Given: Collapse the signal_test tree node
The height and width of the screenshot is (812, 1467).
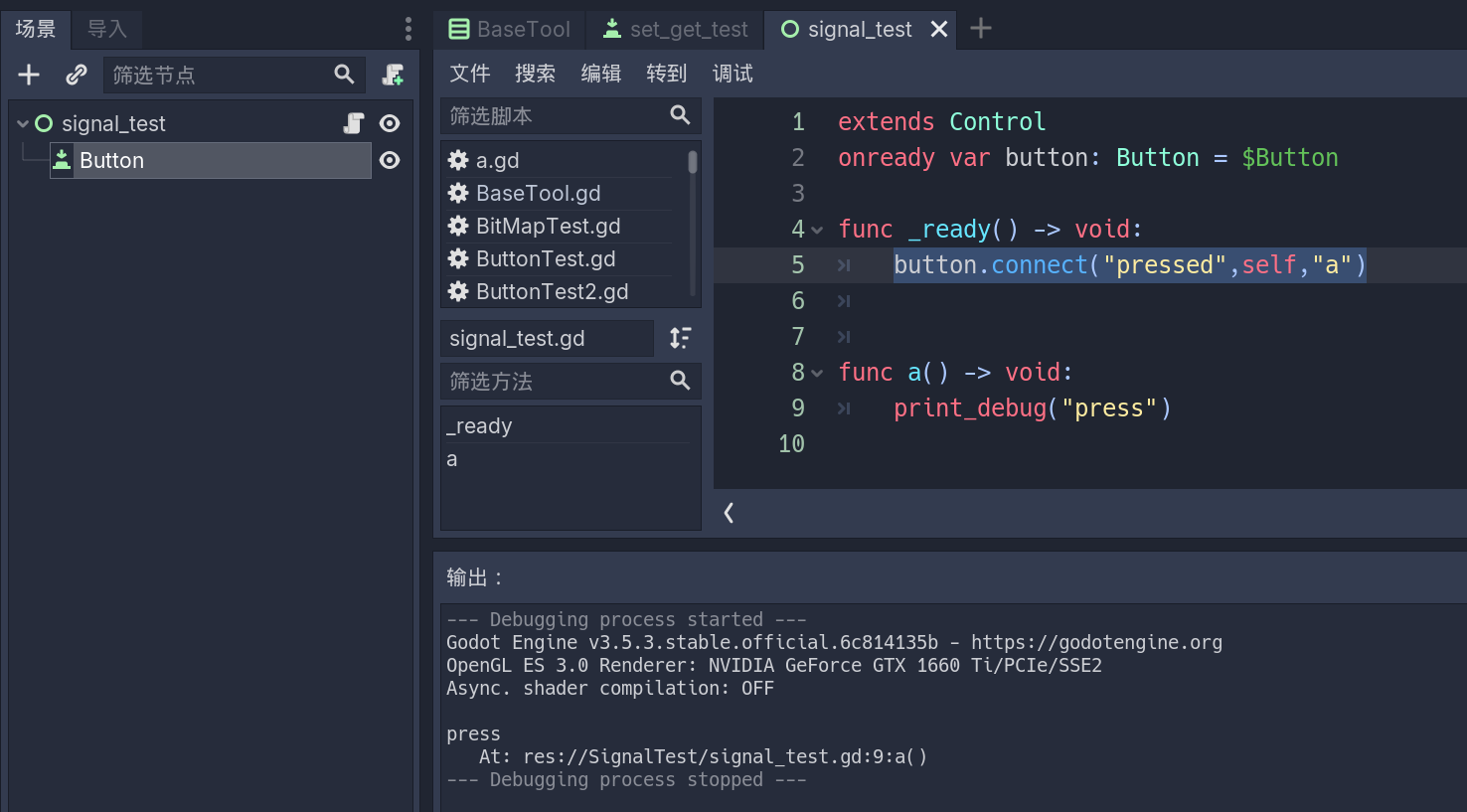Looking at the screenshot, I should (23, 123).
